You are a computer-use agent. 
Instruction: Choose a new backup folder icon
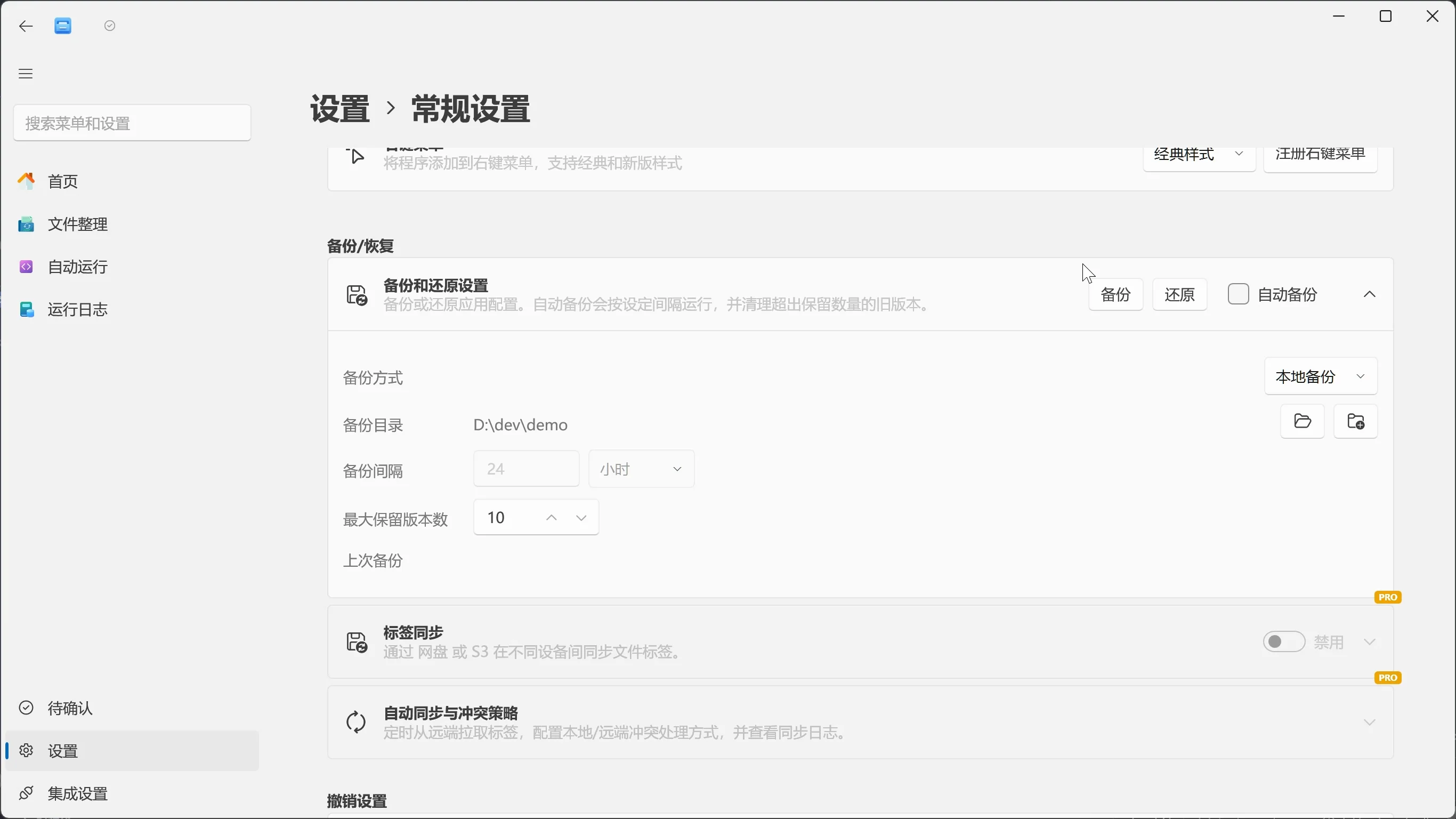pyautogui.click(x=1355, y=422)
